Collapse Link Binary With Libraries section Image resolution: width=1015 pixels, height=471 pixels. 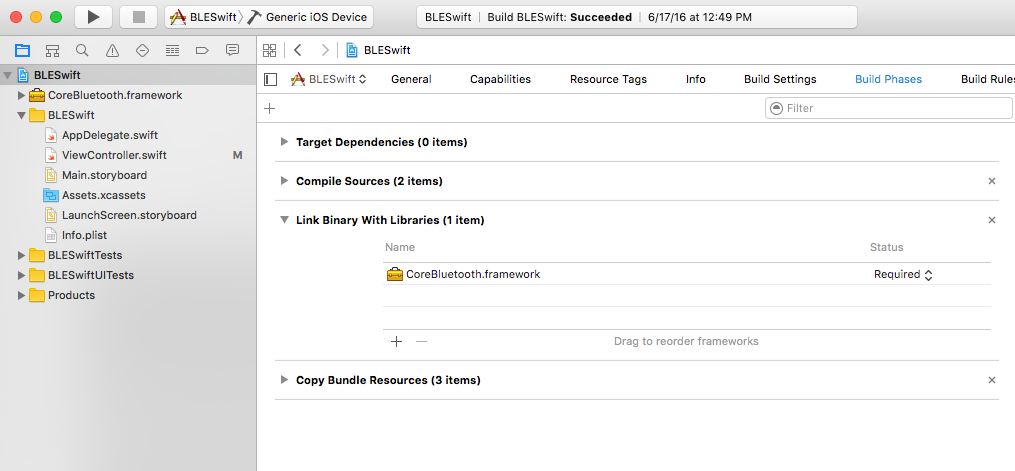[284, 220]
